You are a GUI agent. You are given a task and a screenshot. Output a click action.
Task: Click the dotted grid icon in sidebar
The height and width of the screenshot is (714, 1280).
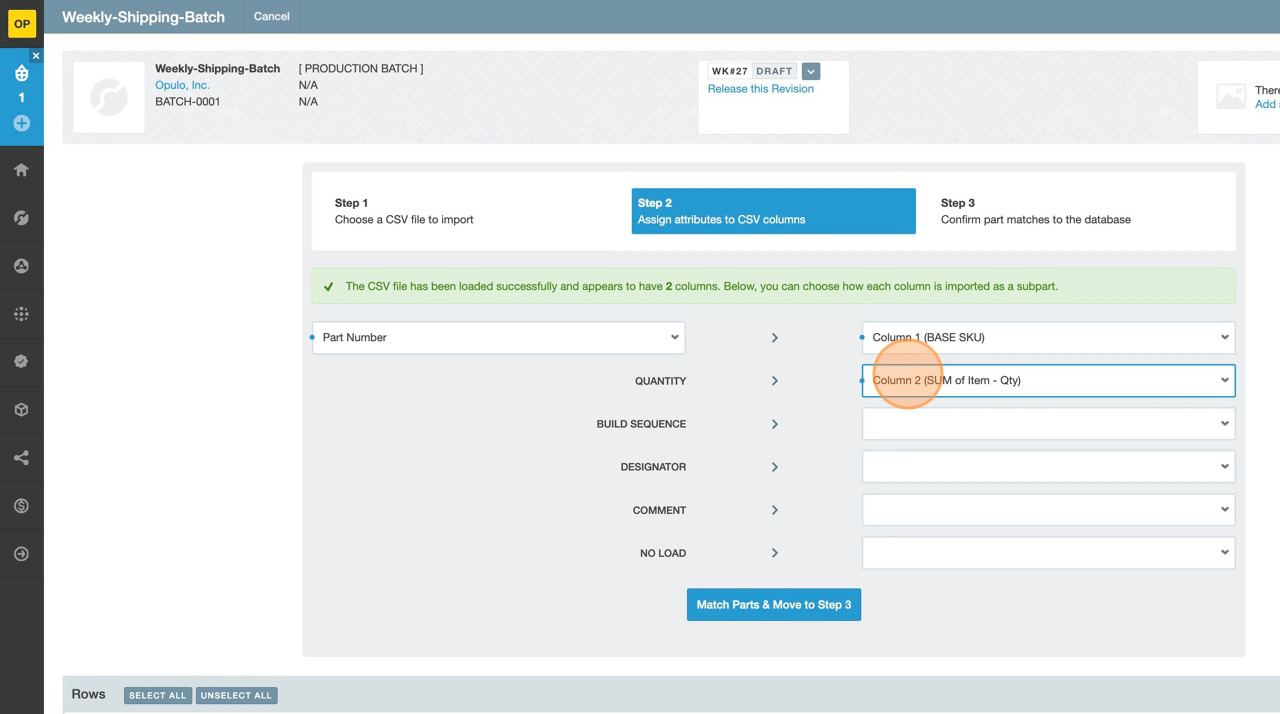[x=21, y=314]
